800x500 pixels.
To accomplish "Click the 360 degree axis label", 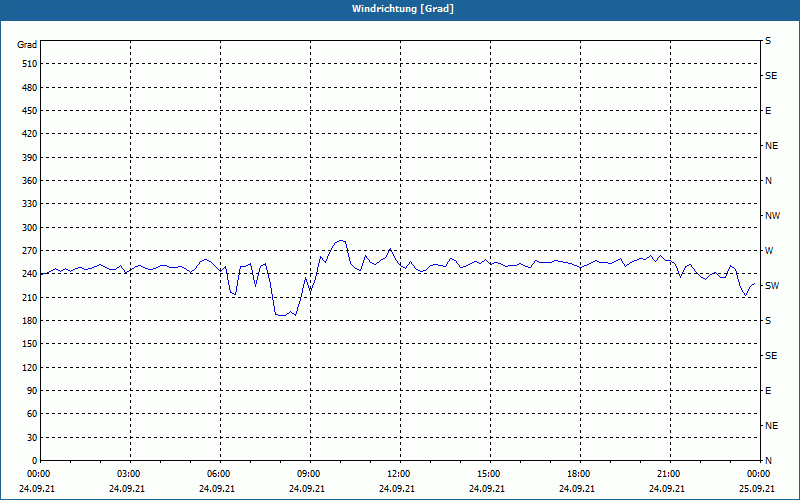I will click(x=29, y=181).
